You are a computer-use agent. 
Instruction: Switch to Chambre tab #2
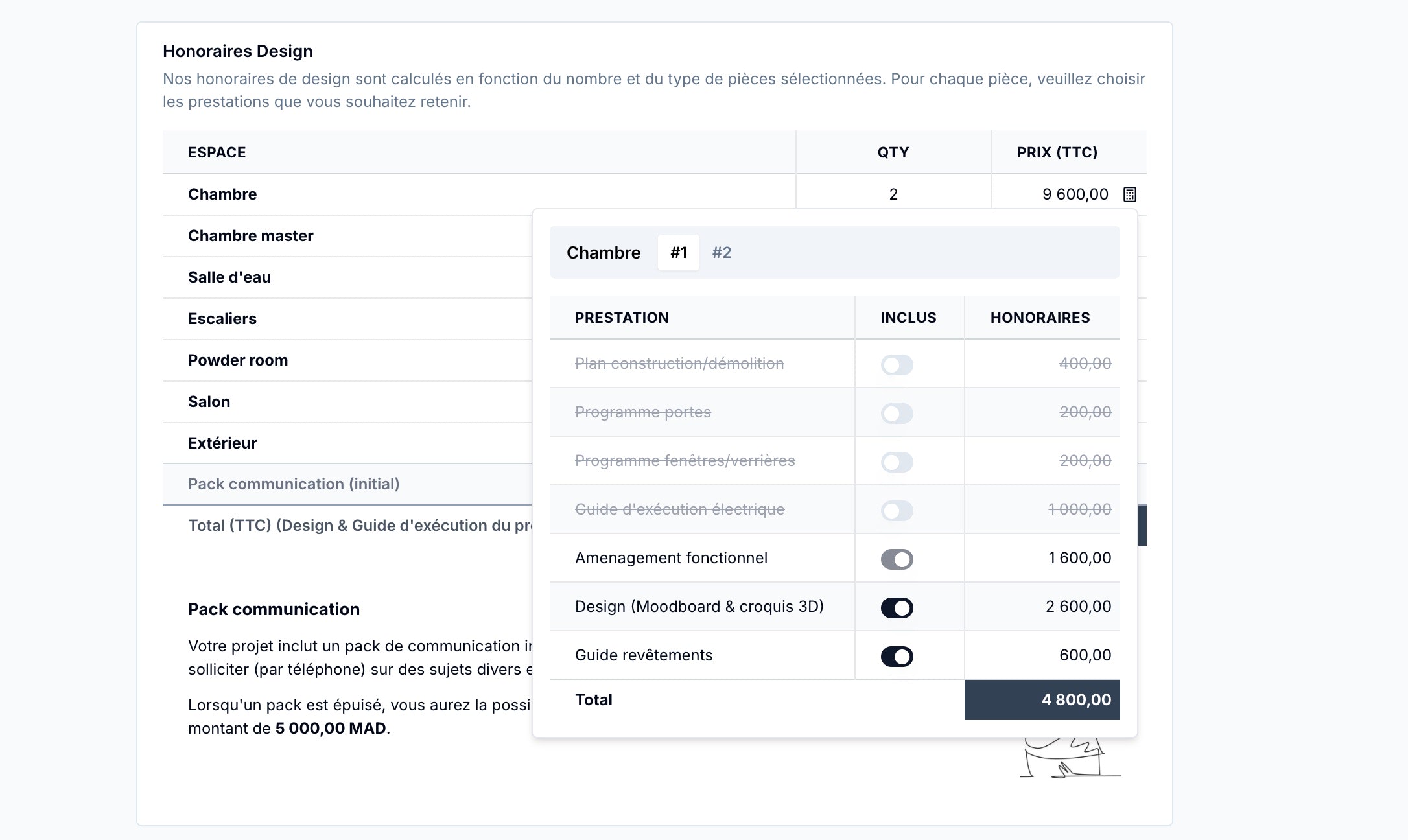pos(722,253)
